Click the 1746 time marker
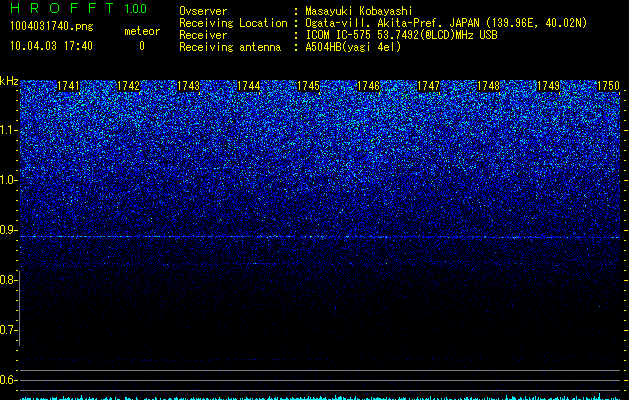The image size is (629, 400). pos(369,86)
